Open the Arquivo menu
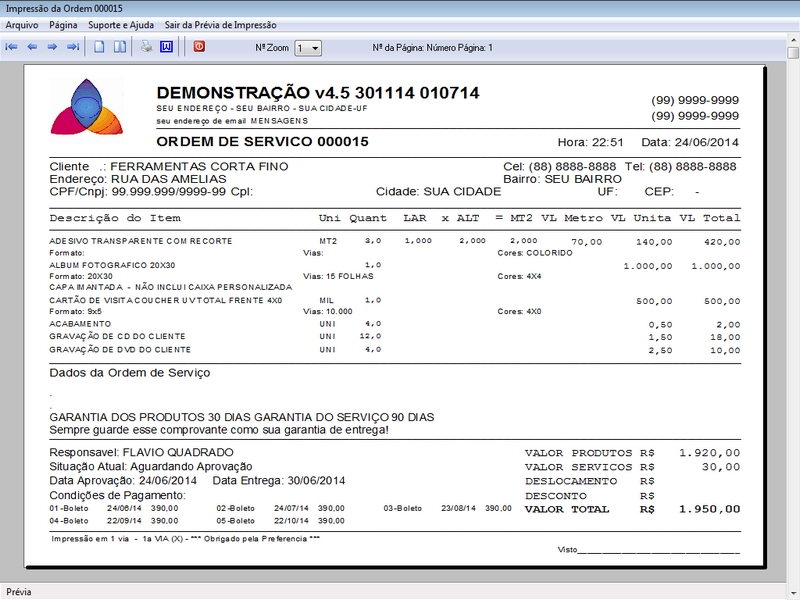 tap(22, 24)
